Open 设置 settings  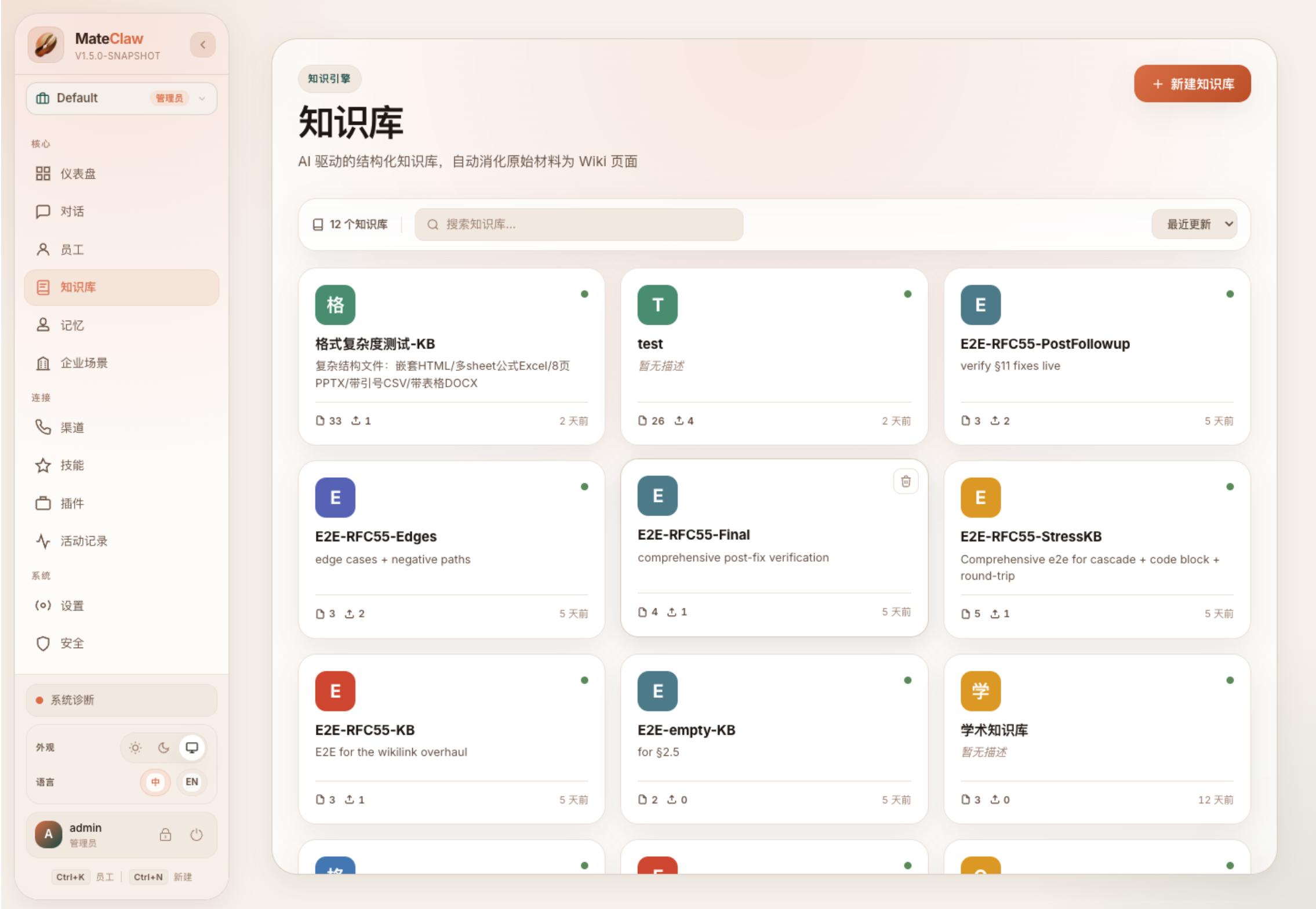(x=121, y=605)
